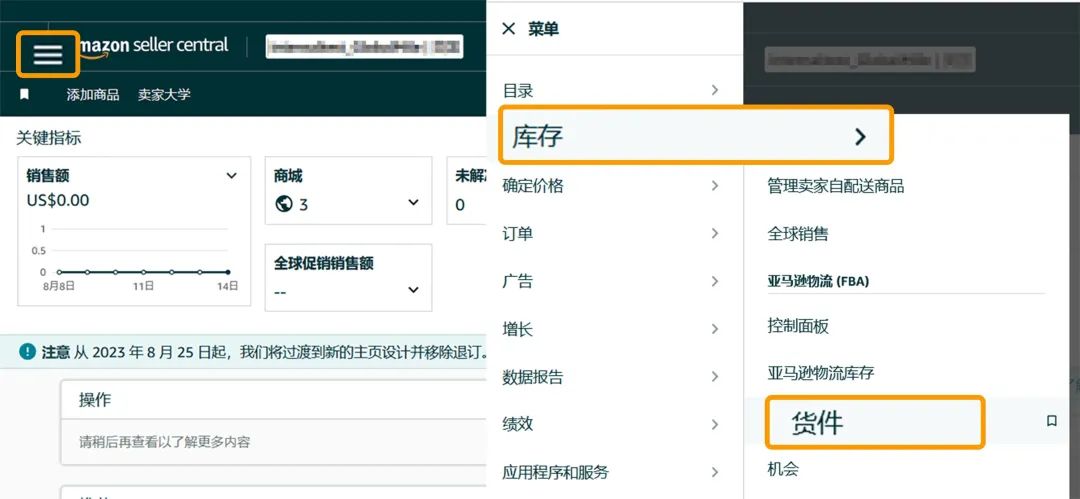Image resolution: width=1080 pixels, height=499 pixels.
Task: Open the hamburger menu icon
Action: coord(48,54)
